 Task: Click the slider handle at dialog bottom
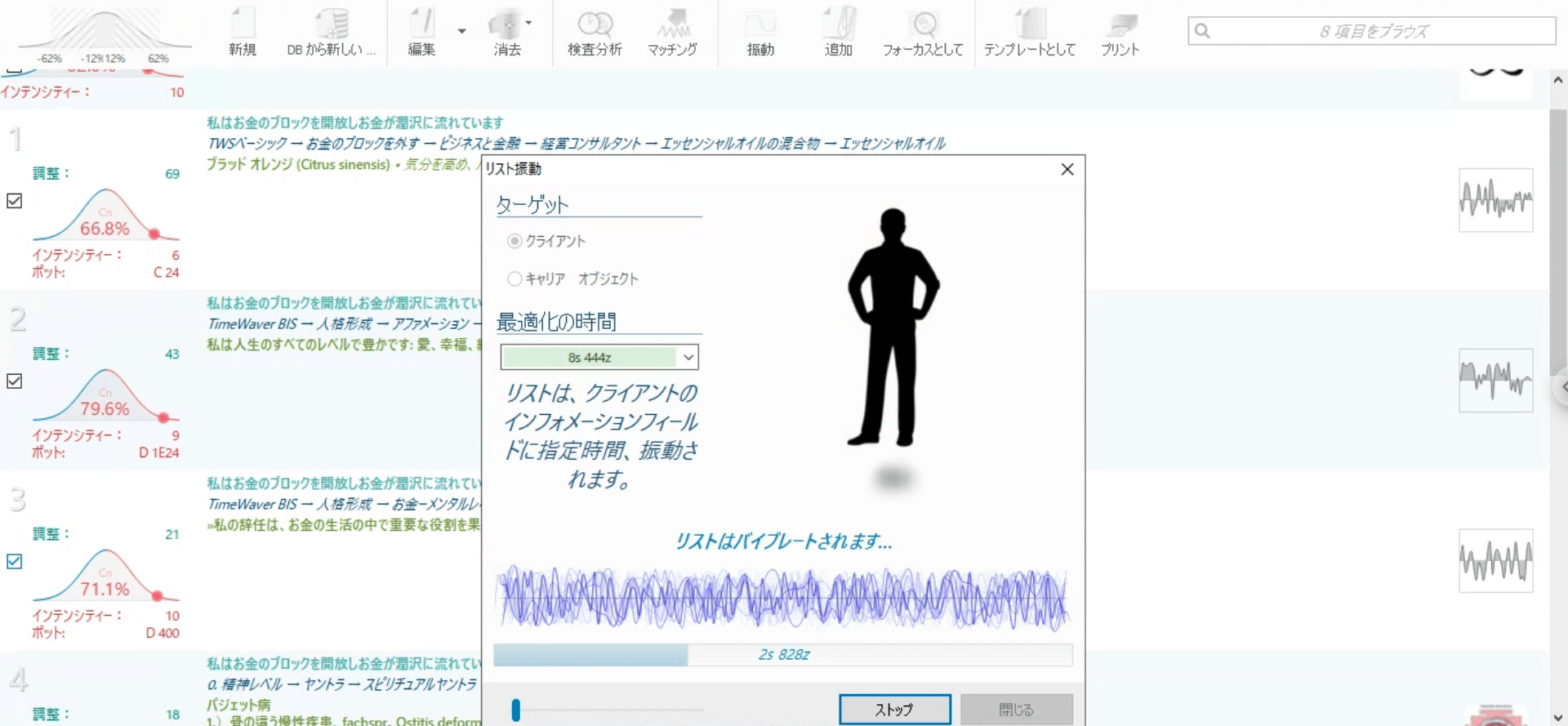[515, 710]
